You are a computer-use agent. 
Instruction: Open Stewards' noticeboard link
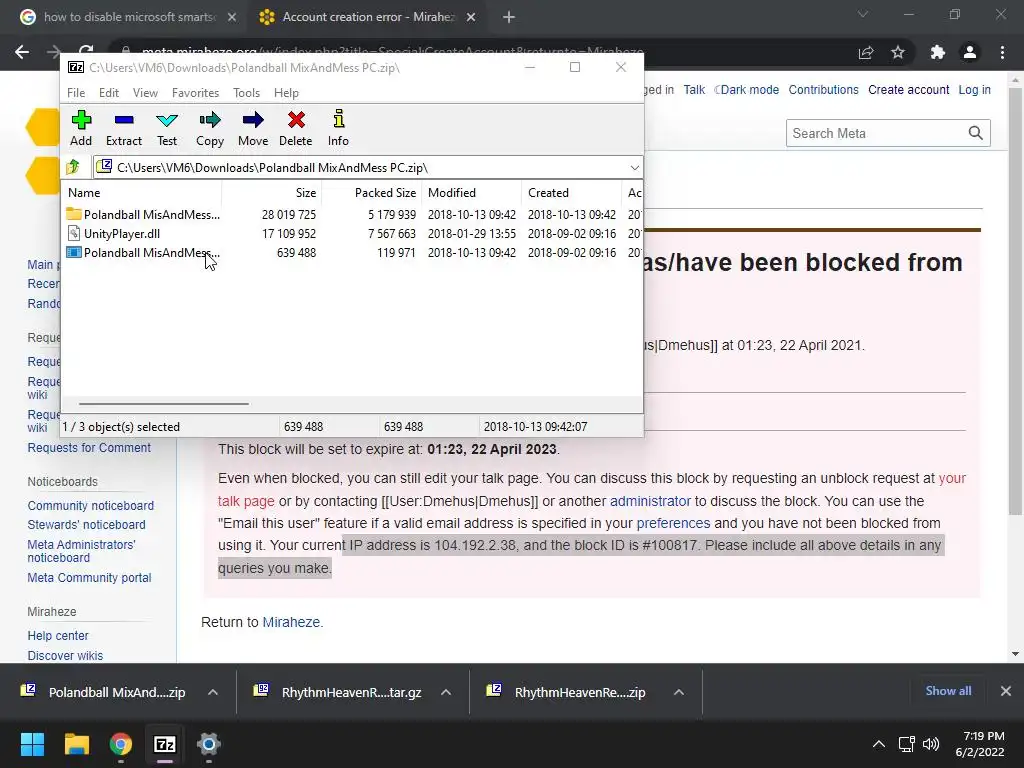[x=86, y=524]
